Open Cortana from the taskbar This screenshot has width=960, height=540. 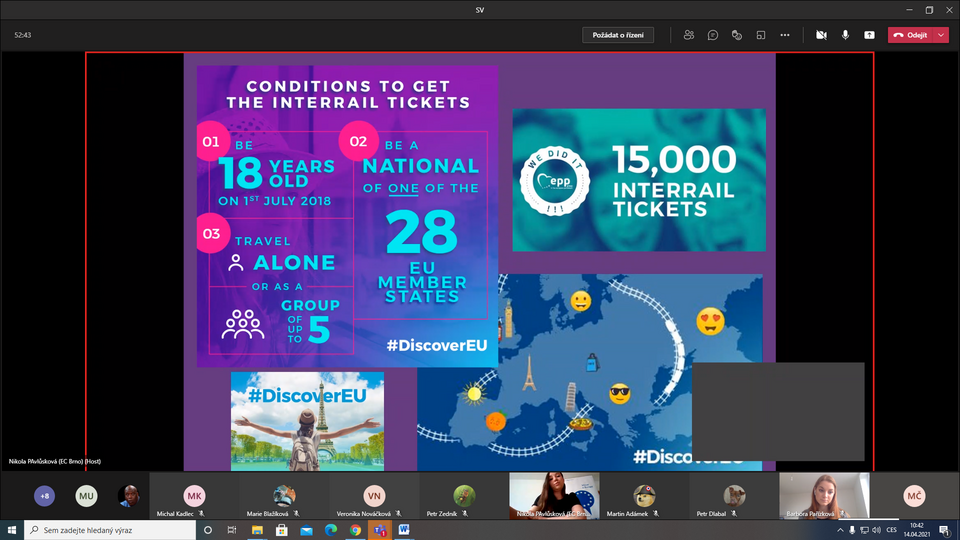[x=208, y=530]
